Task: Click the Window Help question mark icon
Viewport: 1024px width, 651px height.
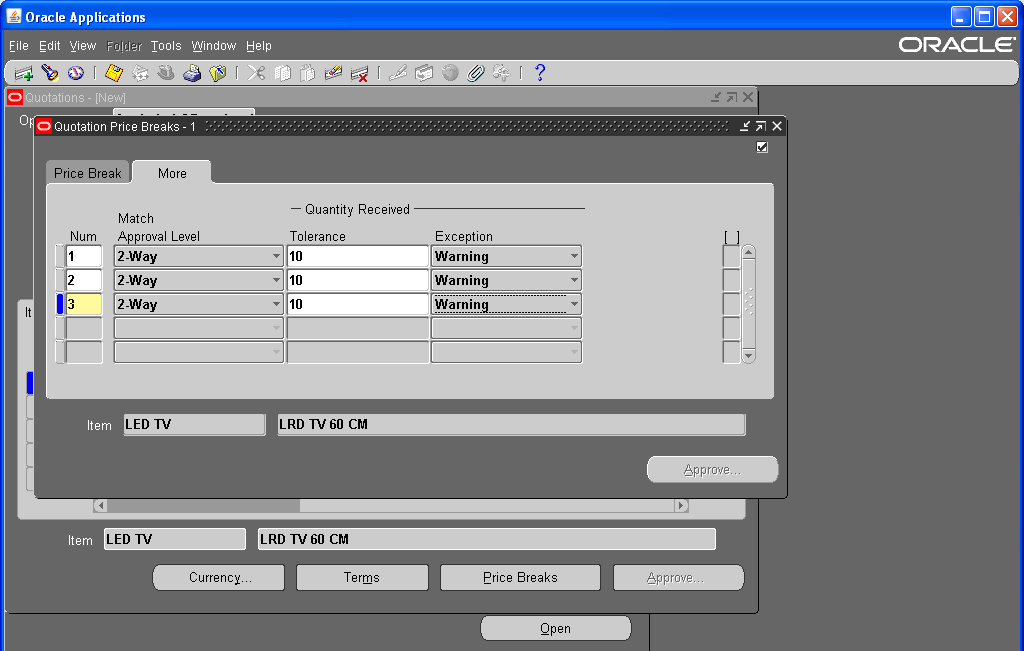Action: (539, 73)
